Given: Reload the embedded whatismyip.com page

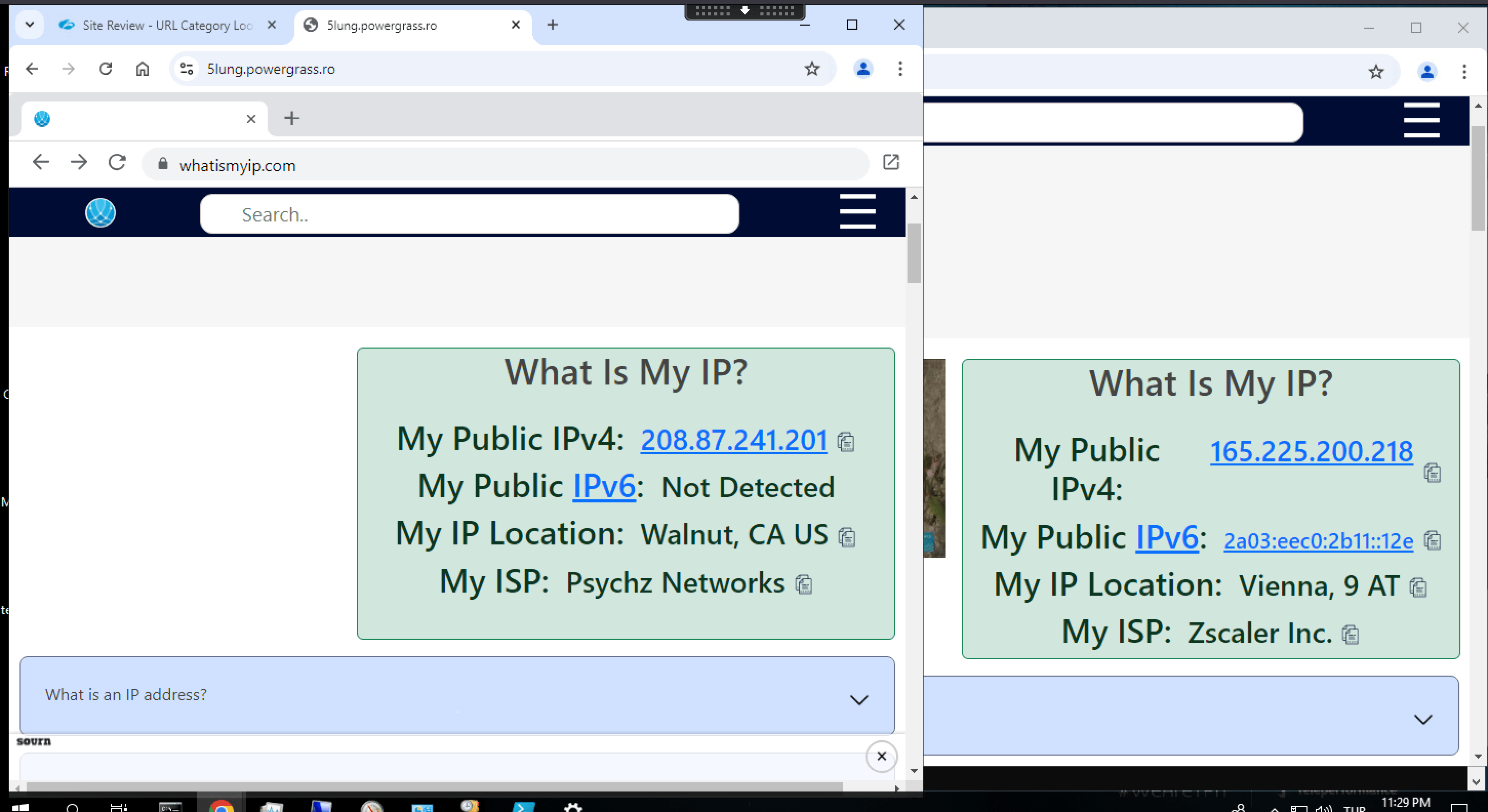Looking at the screenshot, I should point(117,163).
